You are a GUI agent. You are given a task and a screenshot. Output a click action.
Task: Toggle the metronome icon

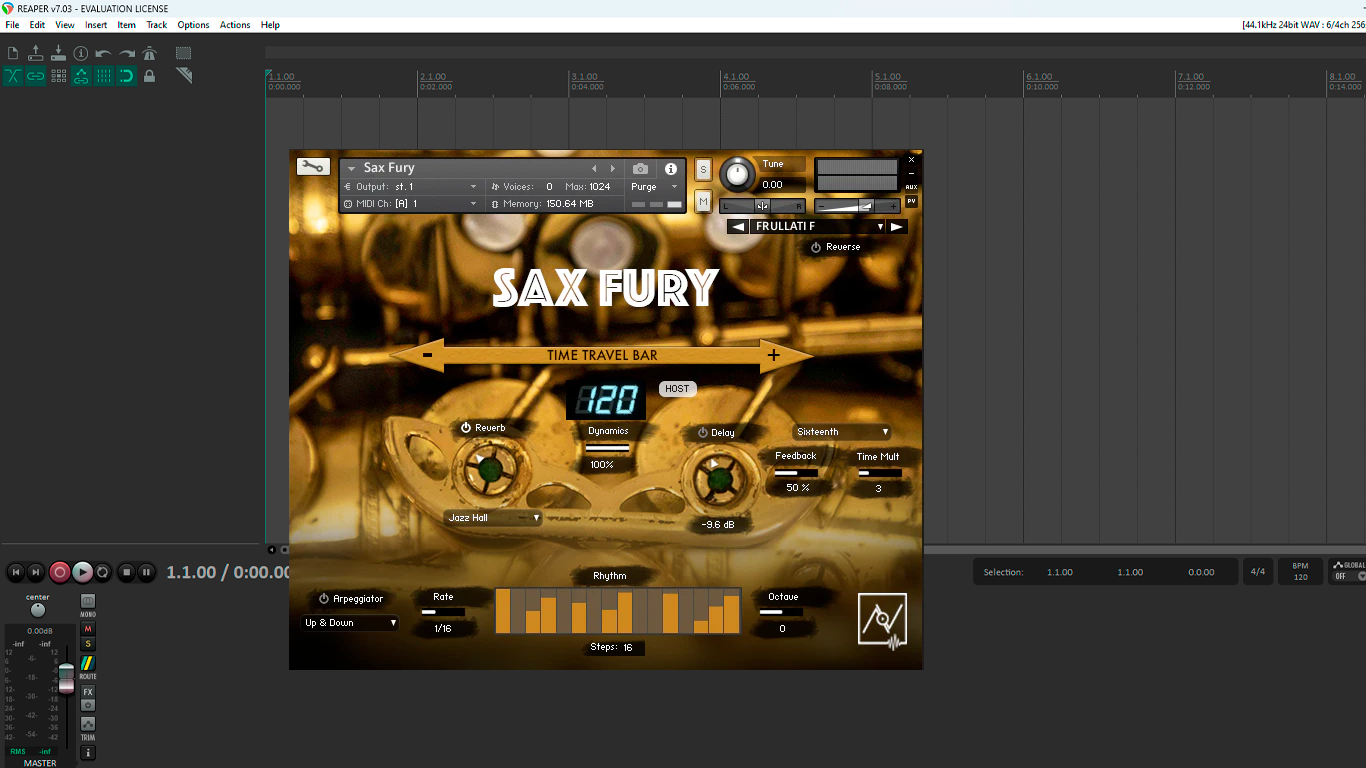[x=150, y=53]
